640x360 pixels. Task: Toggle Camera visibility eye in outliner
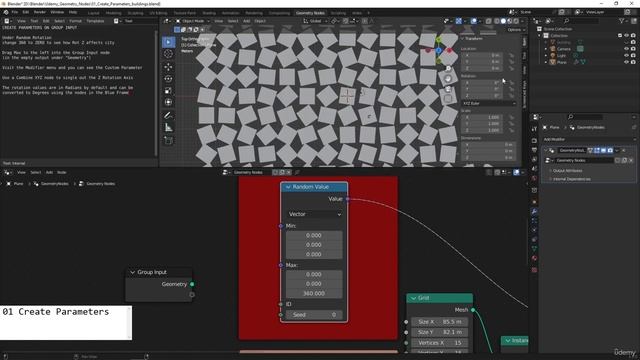coord(627,49)
